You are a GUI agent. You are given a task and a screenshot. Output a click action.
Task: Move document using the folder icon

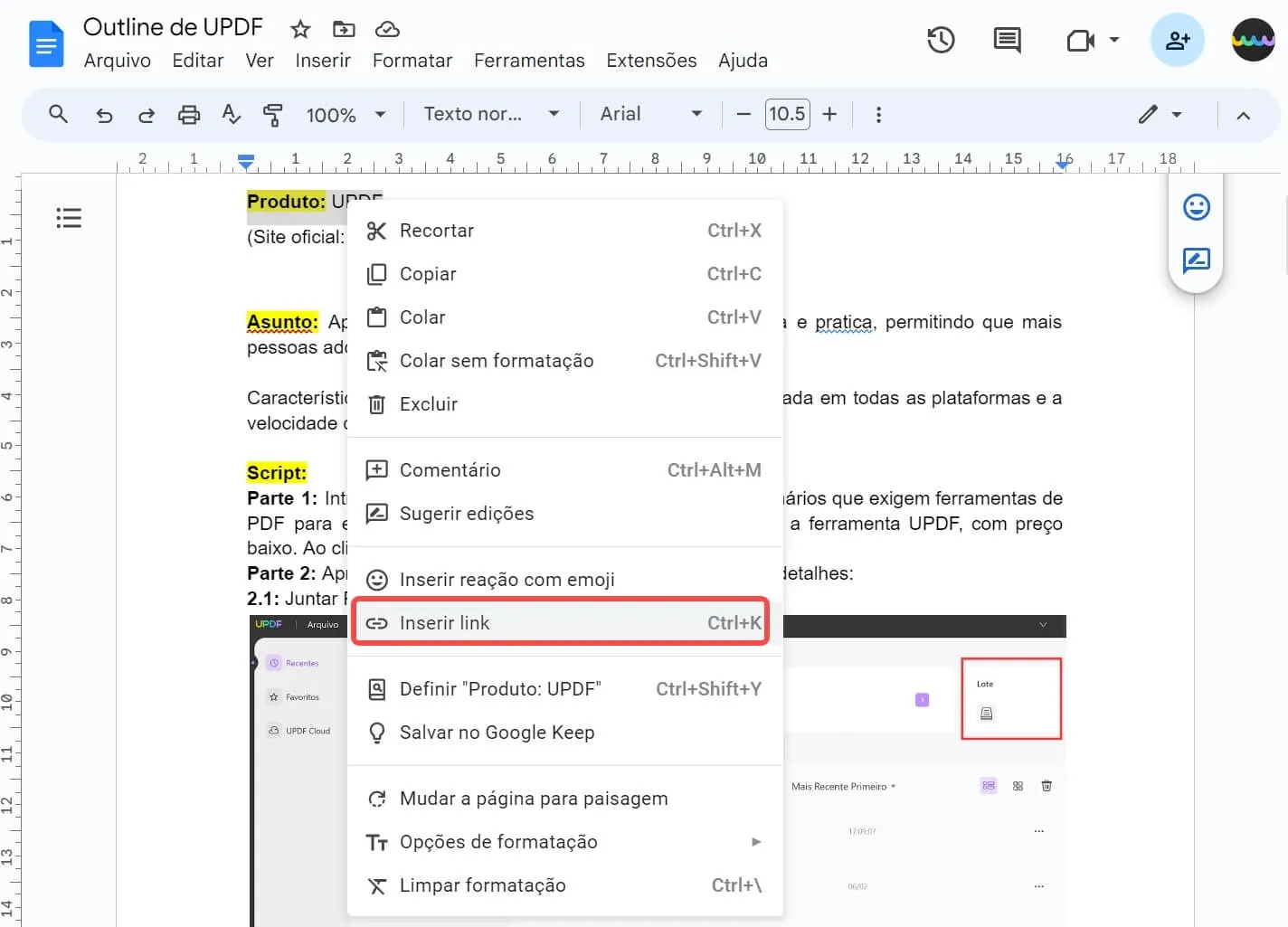(344, 29)
